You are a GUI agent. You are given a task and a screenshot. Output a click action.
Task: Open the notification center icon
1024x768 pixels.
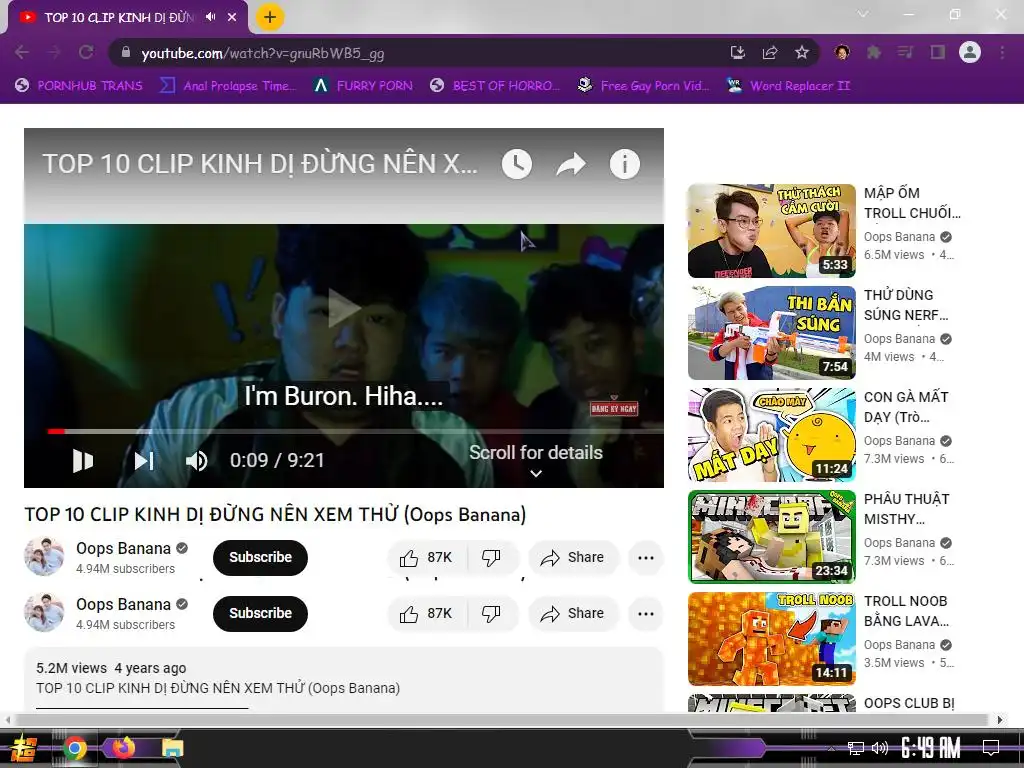click(x=991, y=748)
